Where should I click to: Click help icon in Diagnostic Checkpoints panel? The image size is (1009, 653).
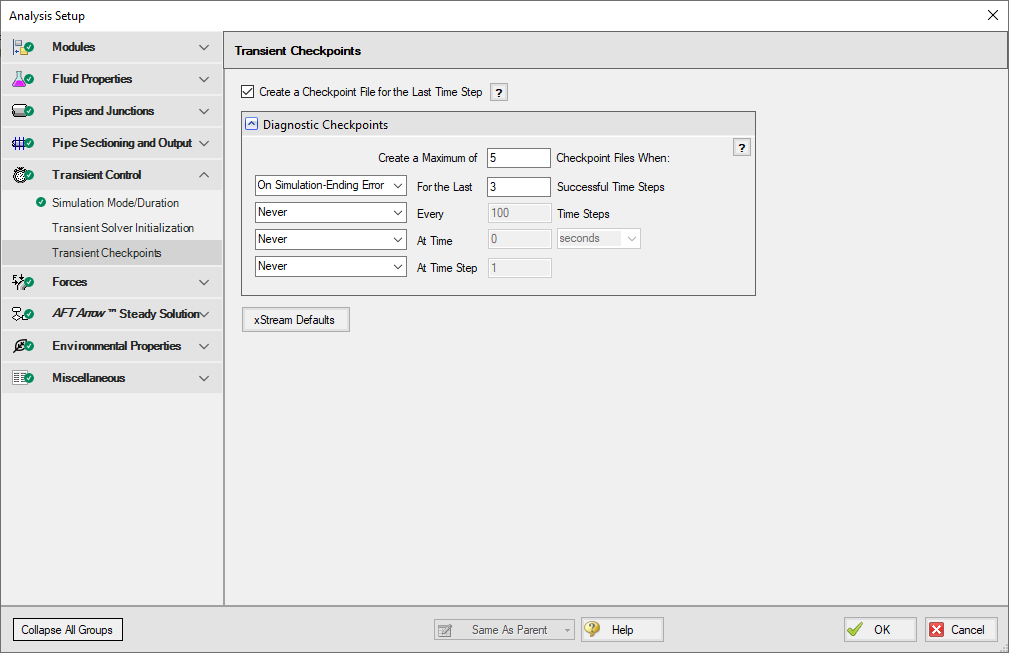742,148
